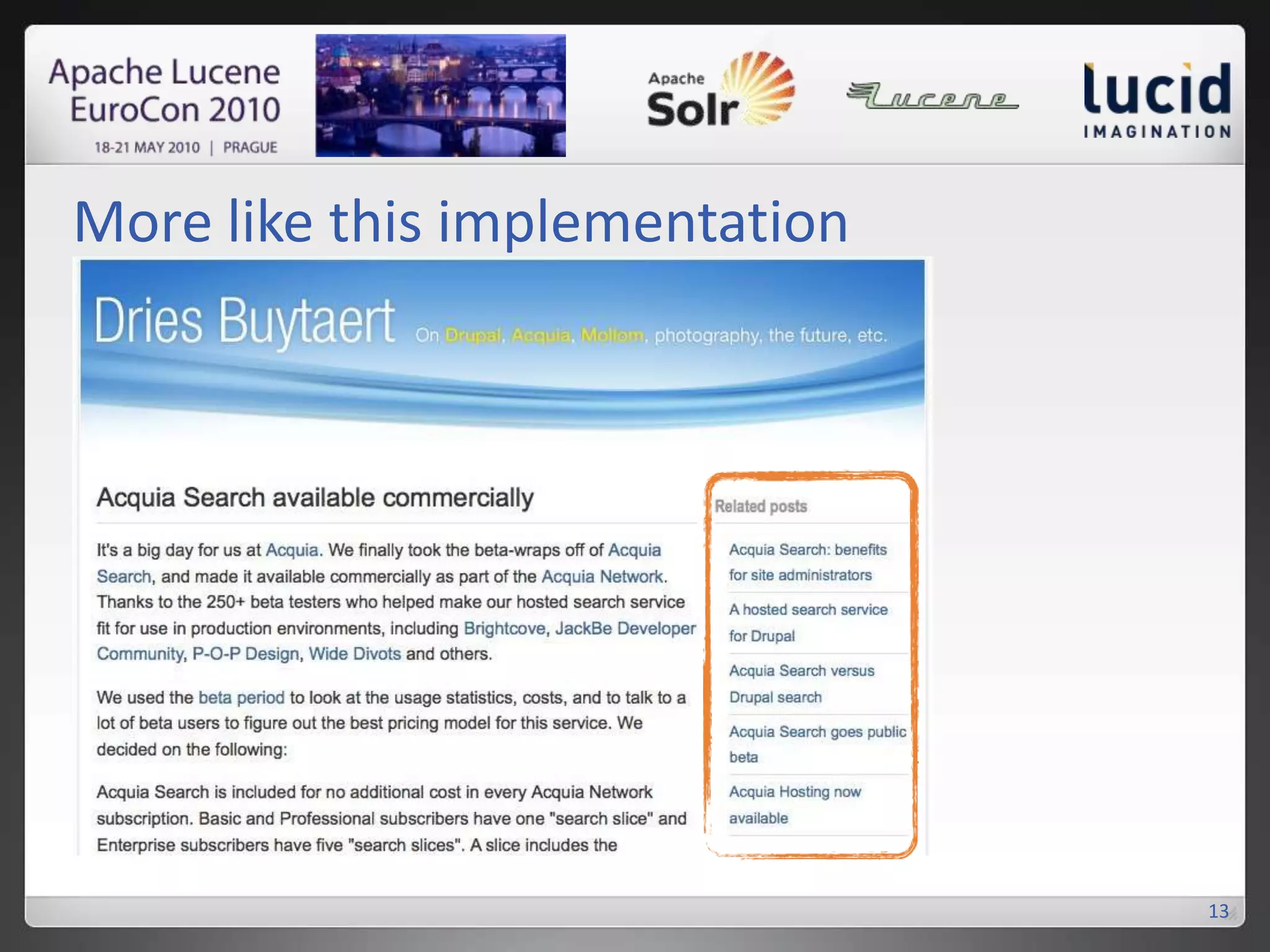Image resolution: width=1270 pixels, height=952 pixels.
Task: Open related post 'Acquia Search goes public beta'
Action: click(x=817, y=744)
